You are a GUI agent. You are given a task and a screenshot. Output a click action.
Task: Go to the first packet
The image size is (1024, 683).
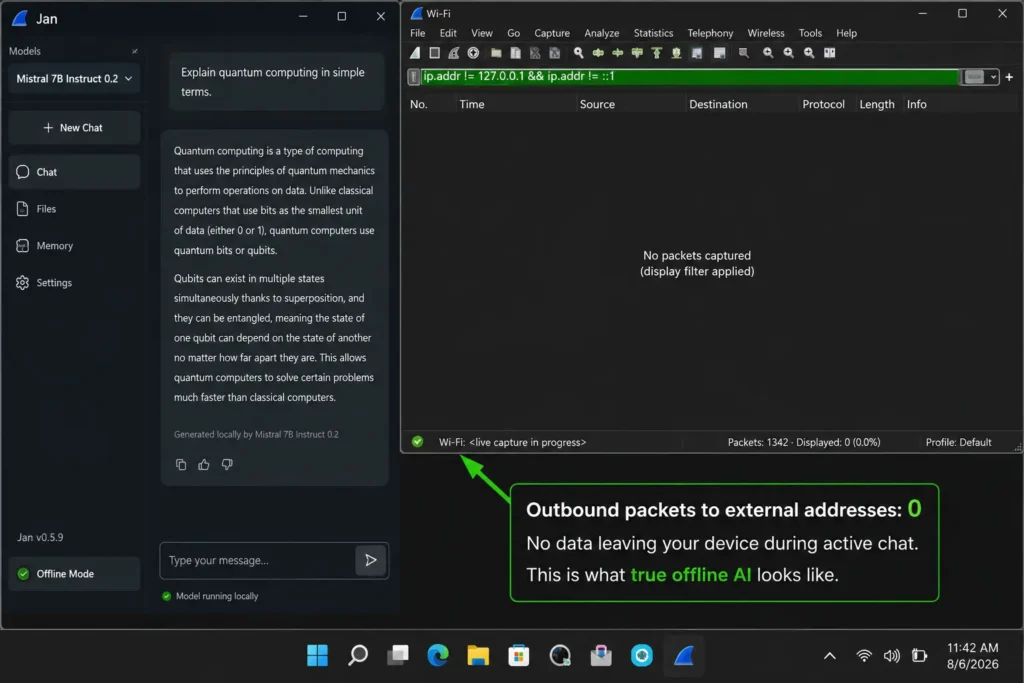(657, 53)
